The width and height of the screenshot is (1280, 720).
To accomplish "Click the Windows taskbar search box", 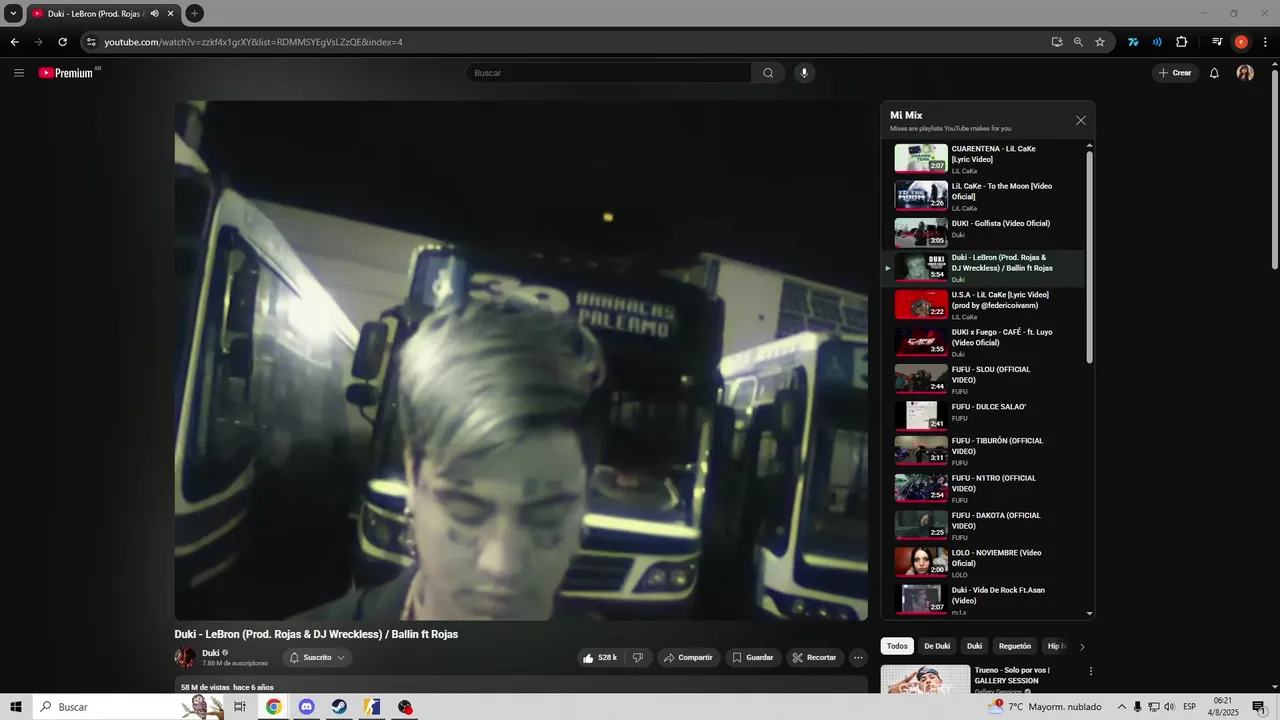I will tap(130, 707).
